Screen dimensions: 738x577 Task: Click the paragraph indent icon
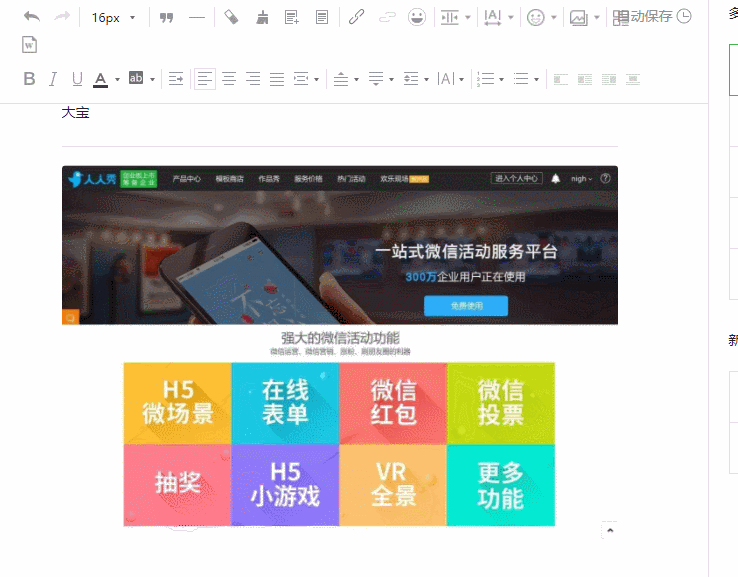coord(301,79)
